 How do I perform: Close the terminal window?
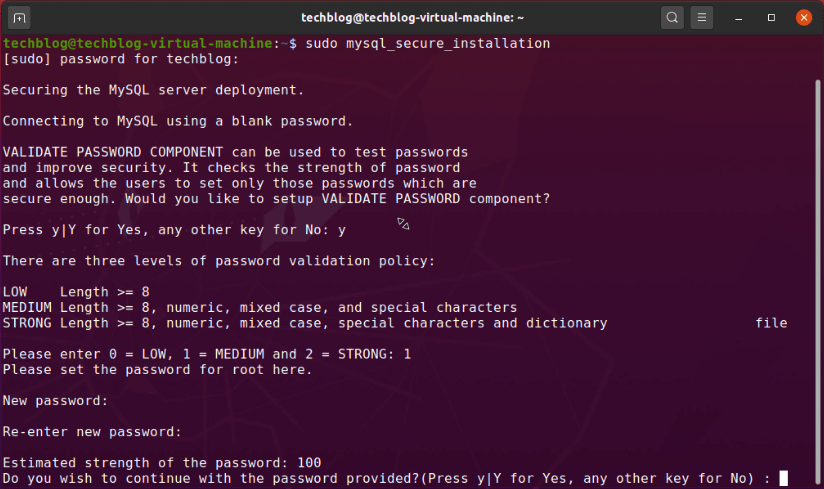pos(803,18)
